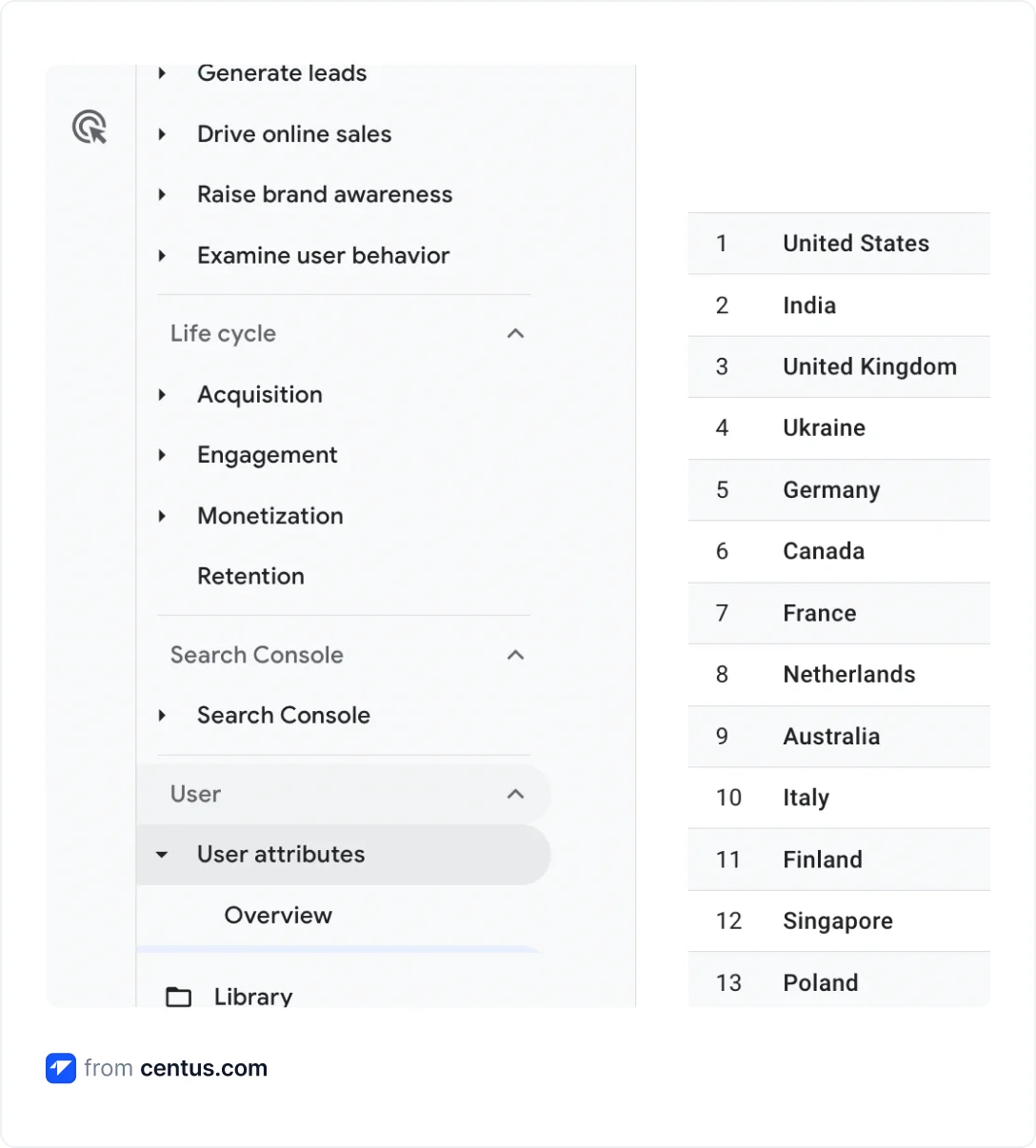Image resolution: width=1036 pixels, height=1148 pixels.
Task: Expand the Acquisition section arrow
Action: coord(162,394)
